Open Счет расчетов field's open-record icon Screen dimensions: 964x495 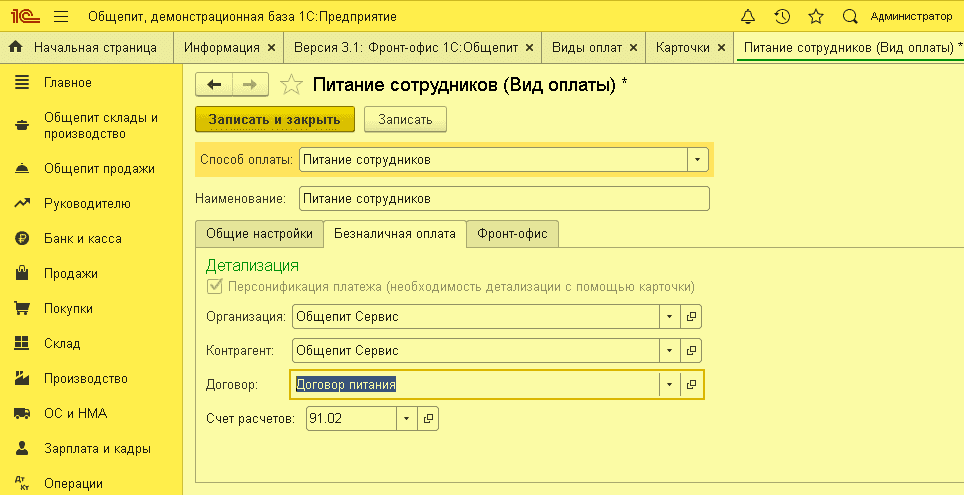pos(429,419)
